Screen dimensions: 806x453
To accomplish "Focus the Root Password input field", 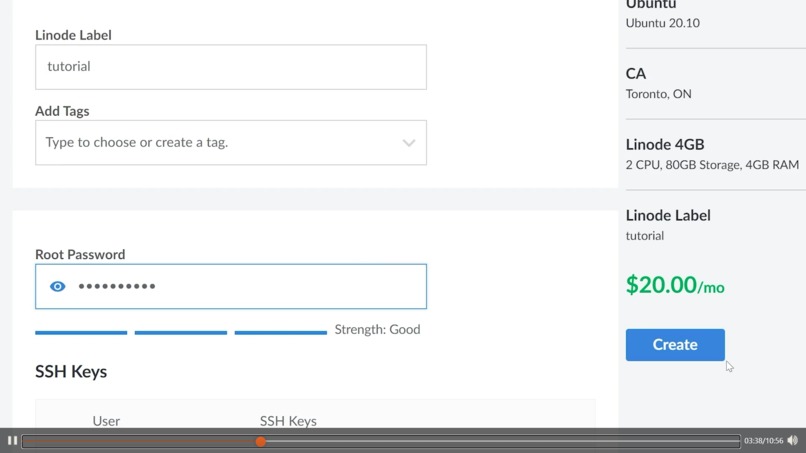I will pyautogui.click(x=231, y=286).
